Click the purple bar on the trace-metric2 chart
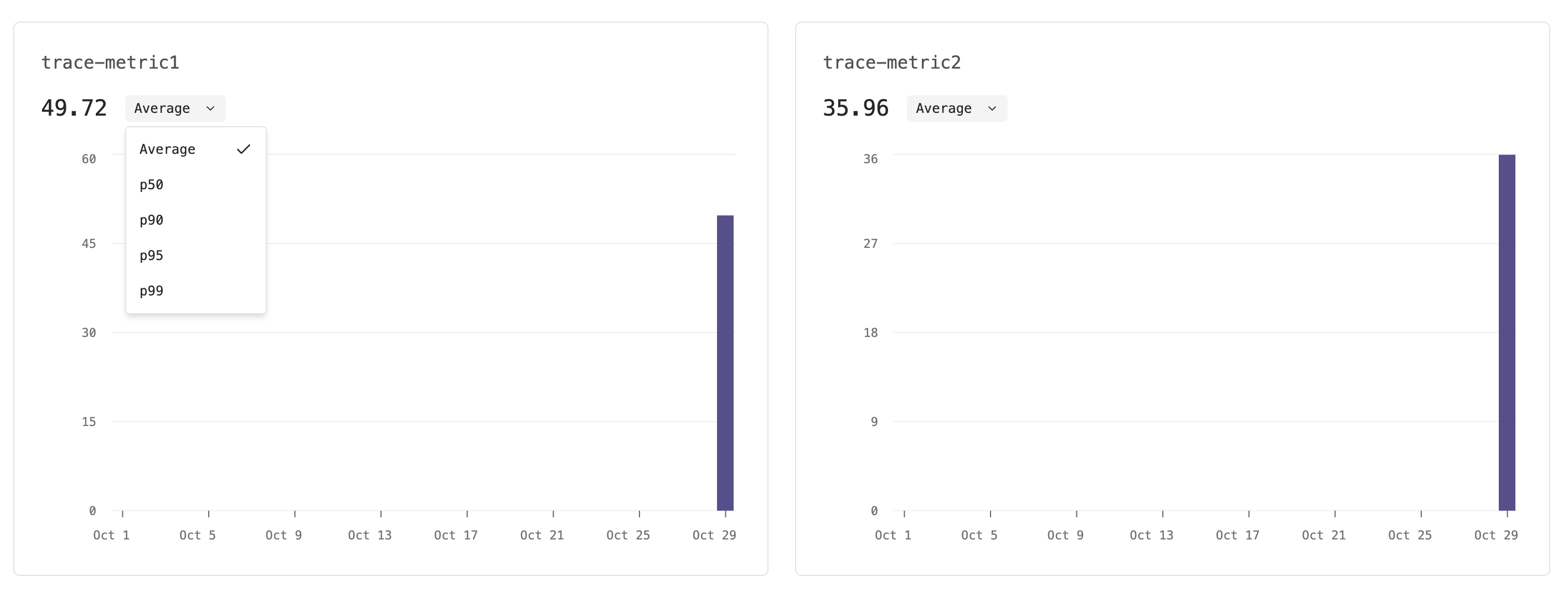Viewport: 1568px width, 592px height. [1507, 335]
